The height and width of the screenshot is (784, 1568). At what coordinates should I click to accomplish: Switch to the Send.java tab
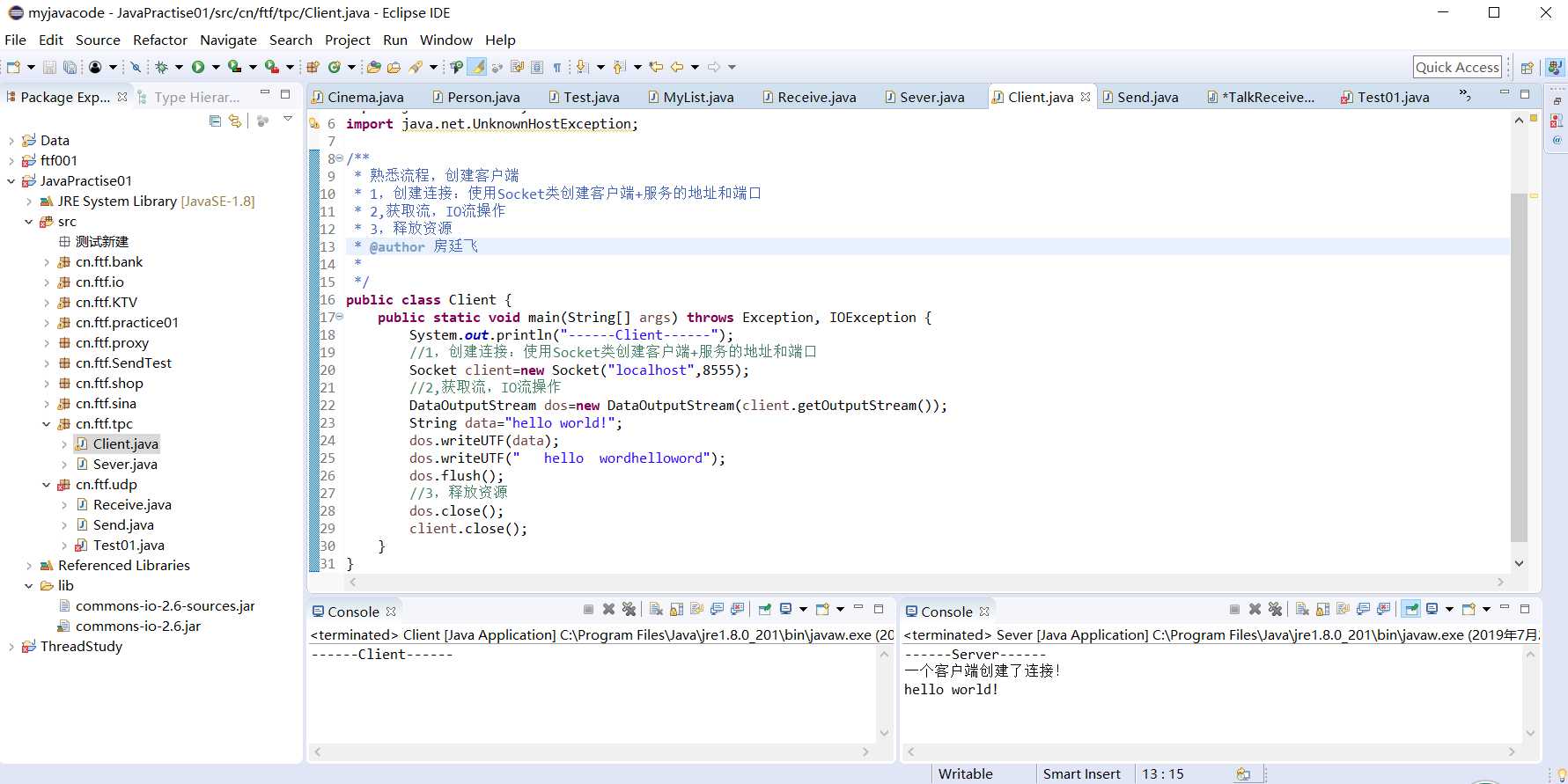click(x=1139, y=98)
